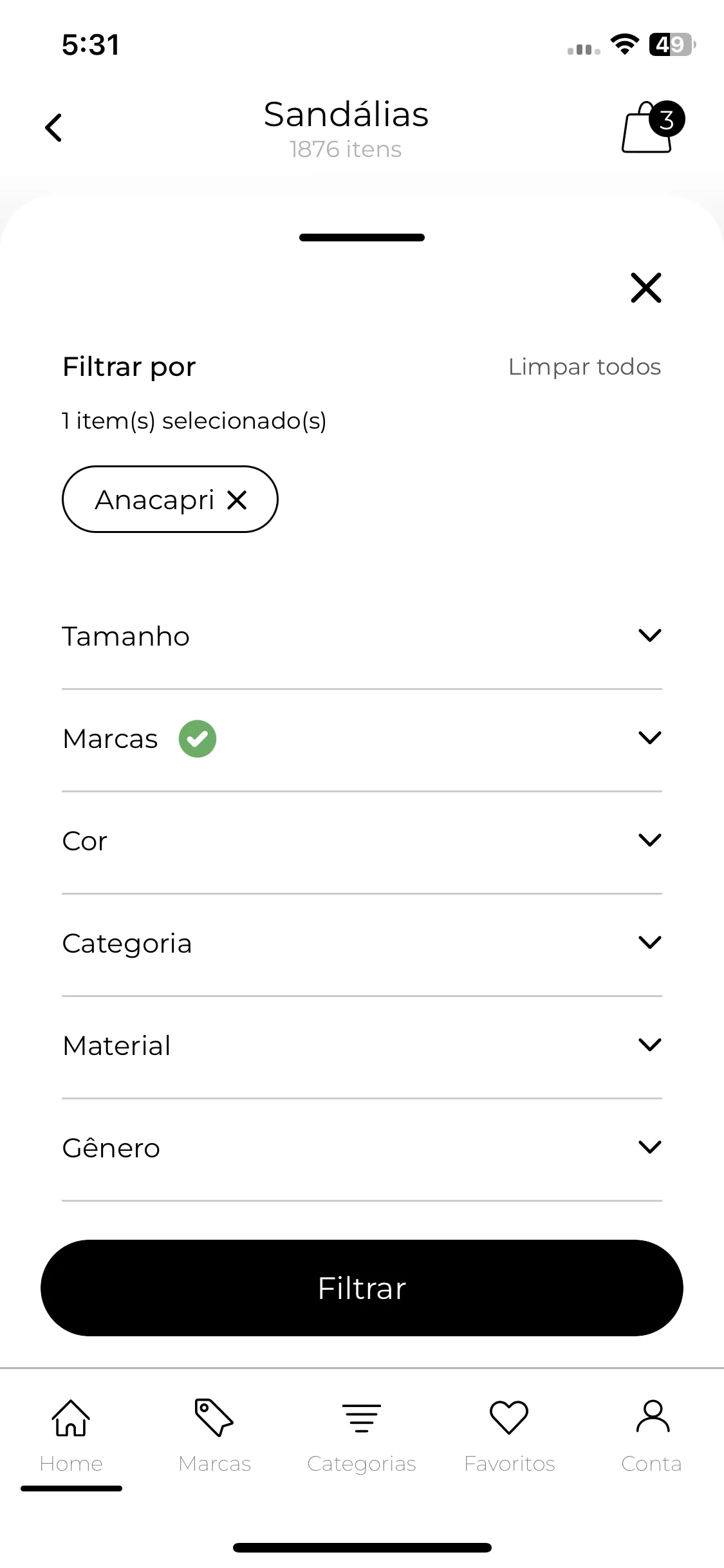Apply filters with the Filtrar button

point(362,1288)
